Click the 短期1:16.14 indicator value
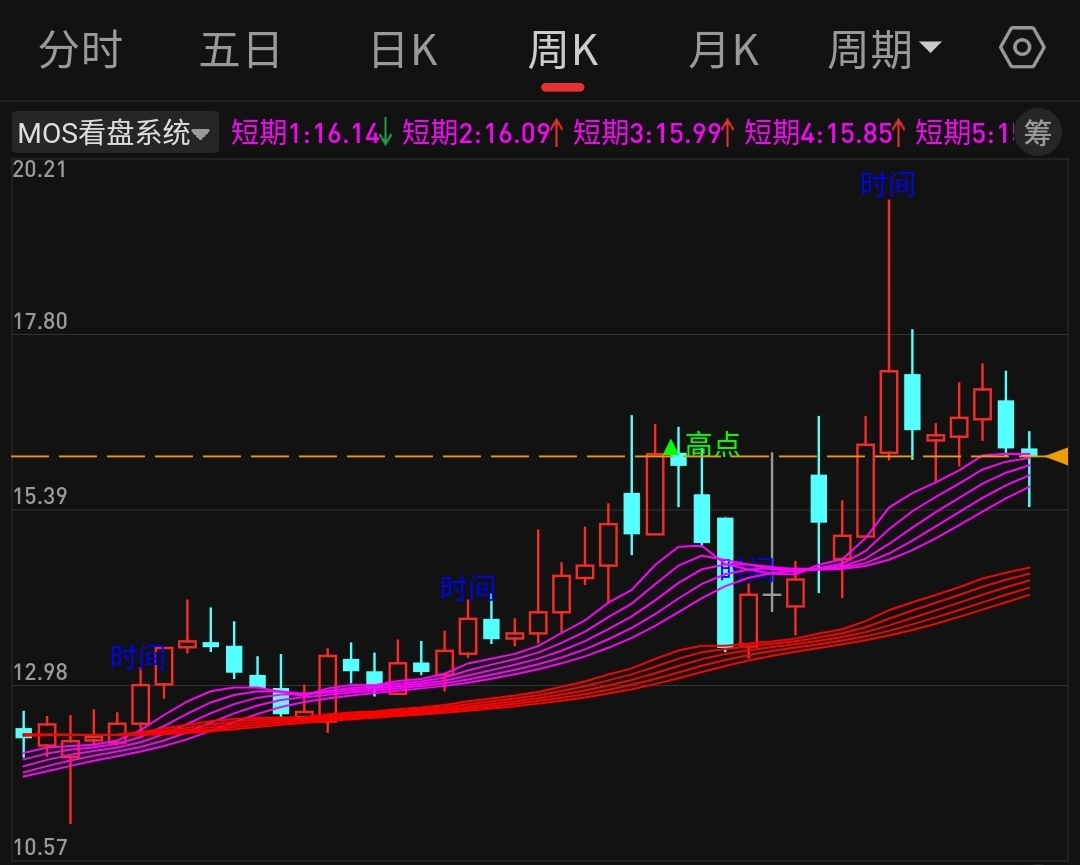Image resolution: width=1080 pixels, height=865 pixels. click(x=311, y=132)
